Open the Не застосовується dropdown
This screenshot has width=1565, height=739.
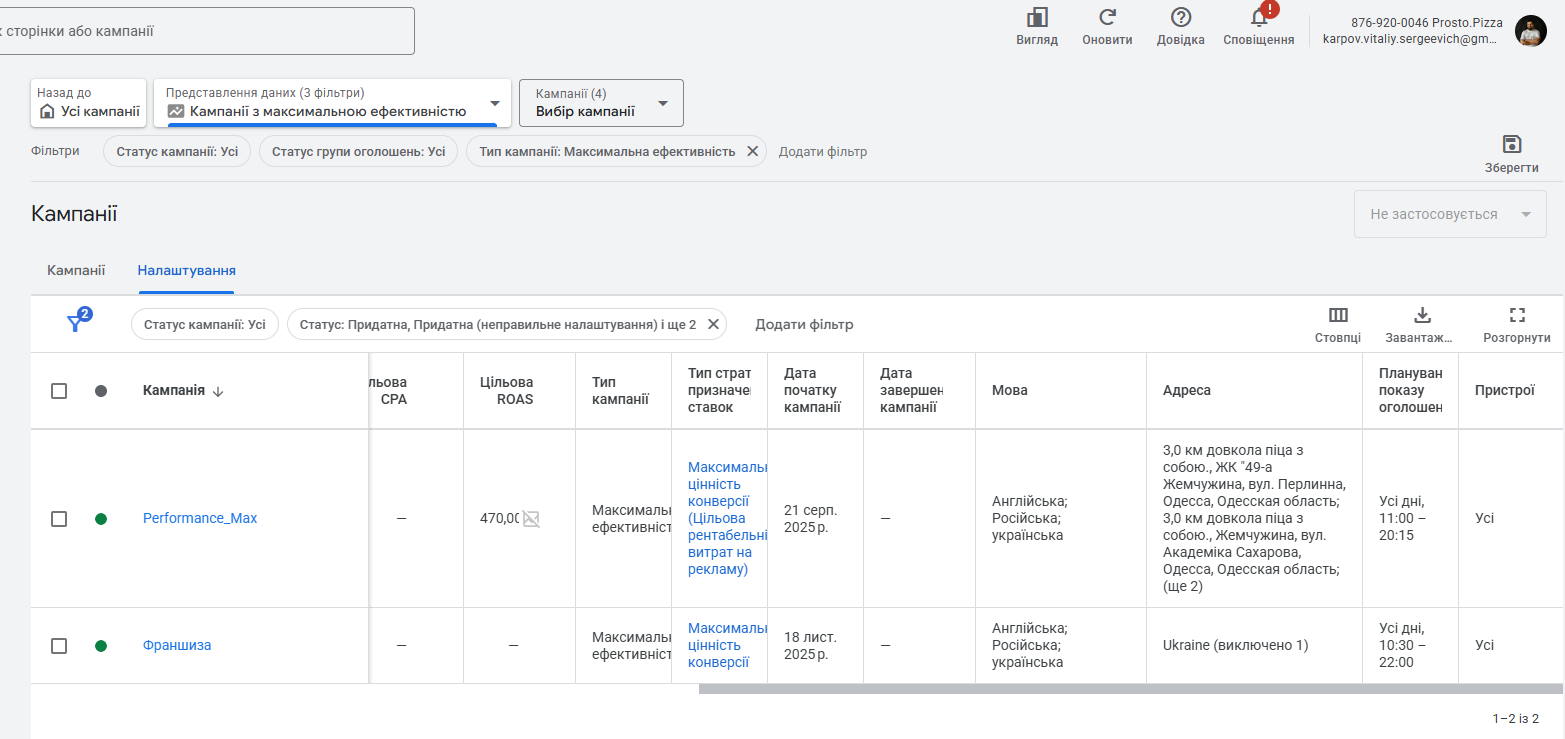[x=1449, y=214]
